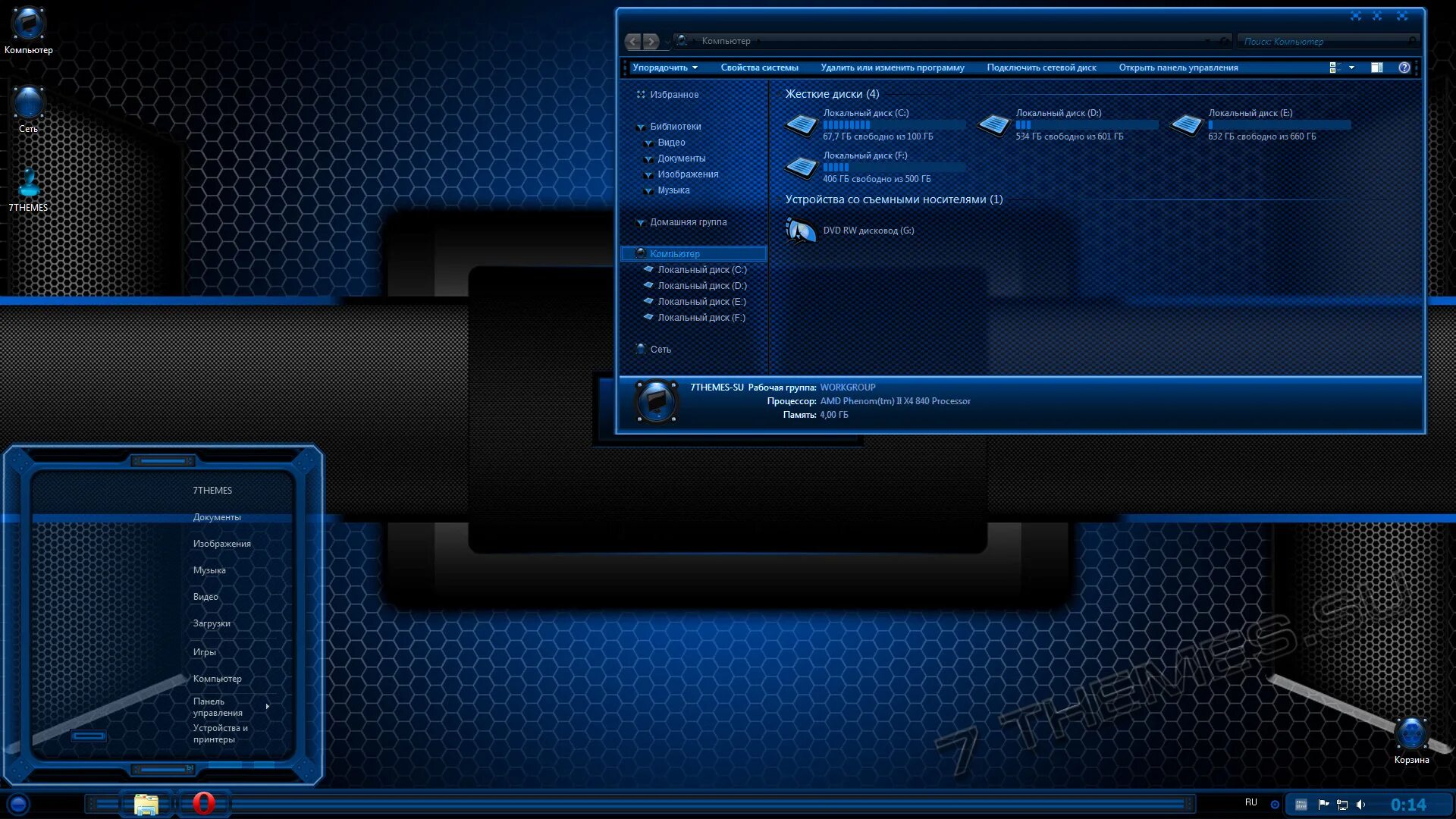Open the Explorer folder taskbar icon
This screenshot has height=819, width=1456.
(x=146, y=804)
